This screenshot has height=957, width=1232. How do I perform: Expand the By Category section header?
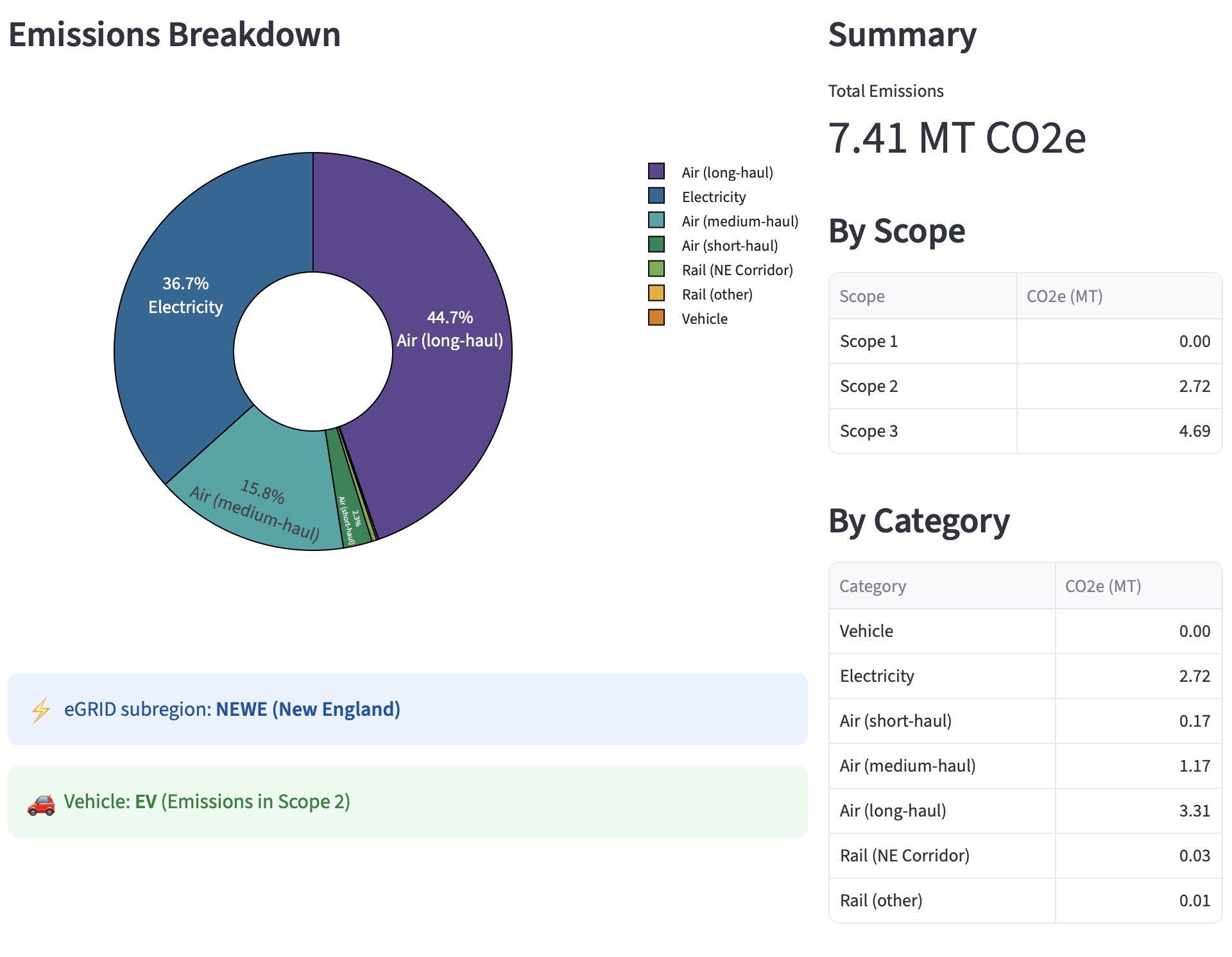(919, 521)
